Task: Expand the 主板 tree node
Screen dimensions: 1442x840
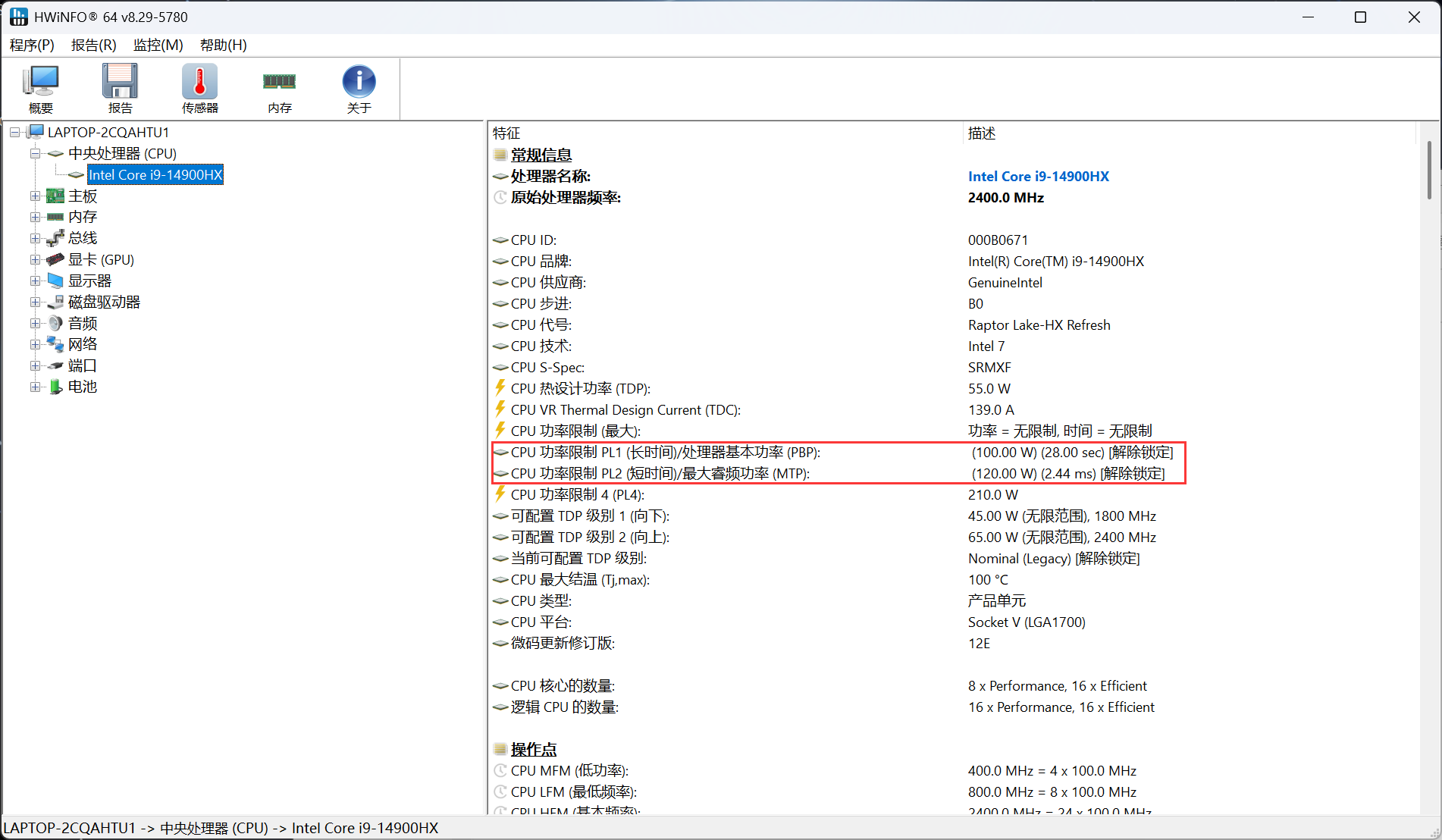Action: point(35,196)
